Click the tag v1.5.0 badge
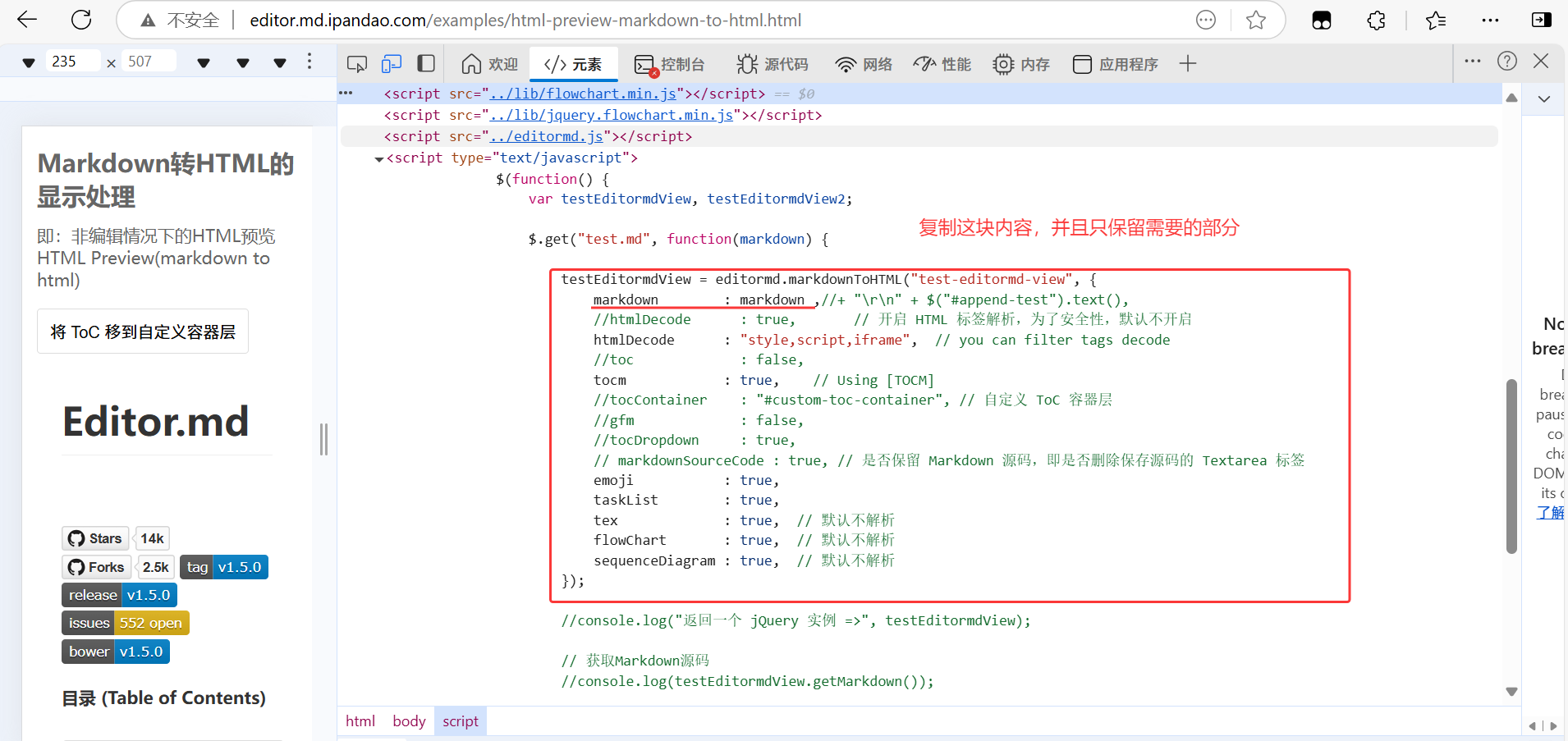The image size is (1568, 741). (224, 567)
